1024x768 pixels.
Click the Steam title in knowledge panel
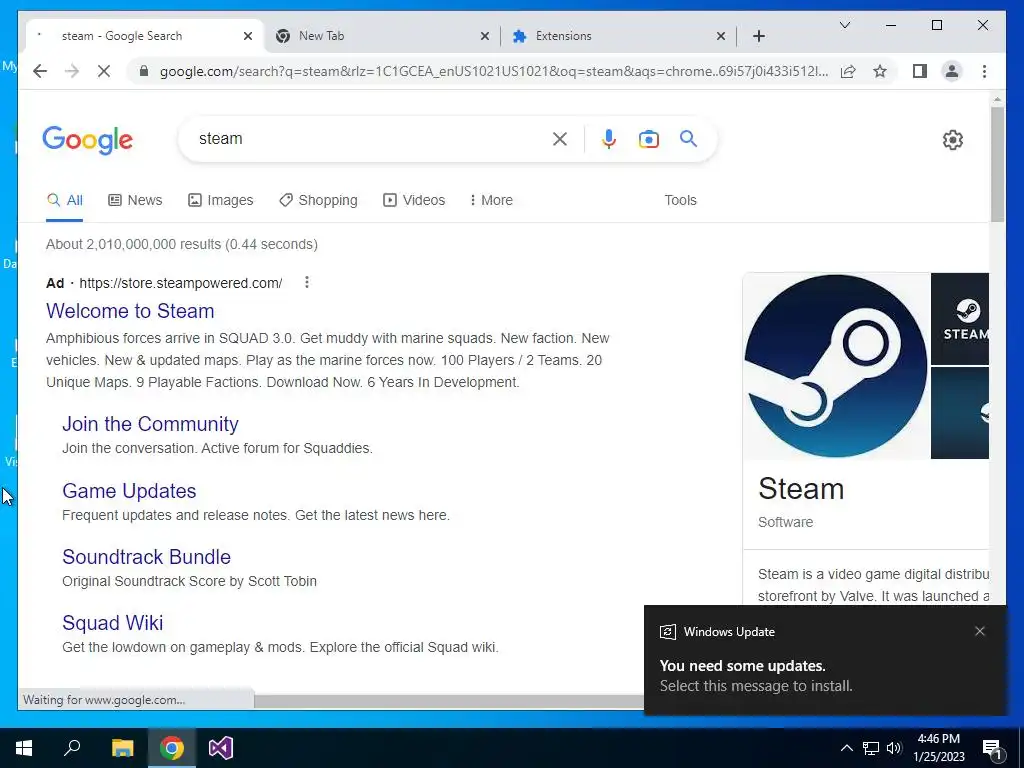point(801,488)
